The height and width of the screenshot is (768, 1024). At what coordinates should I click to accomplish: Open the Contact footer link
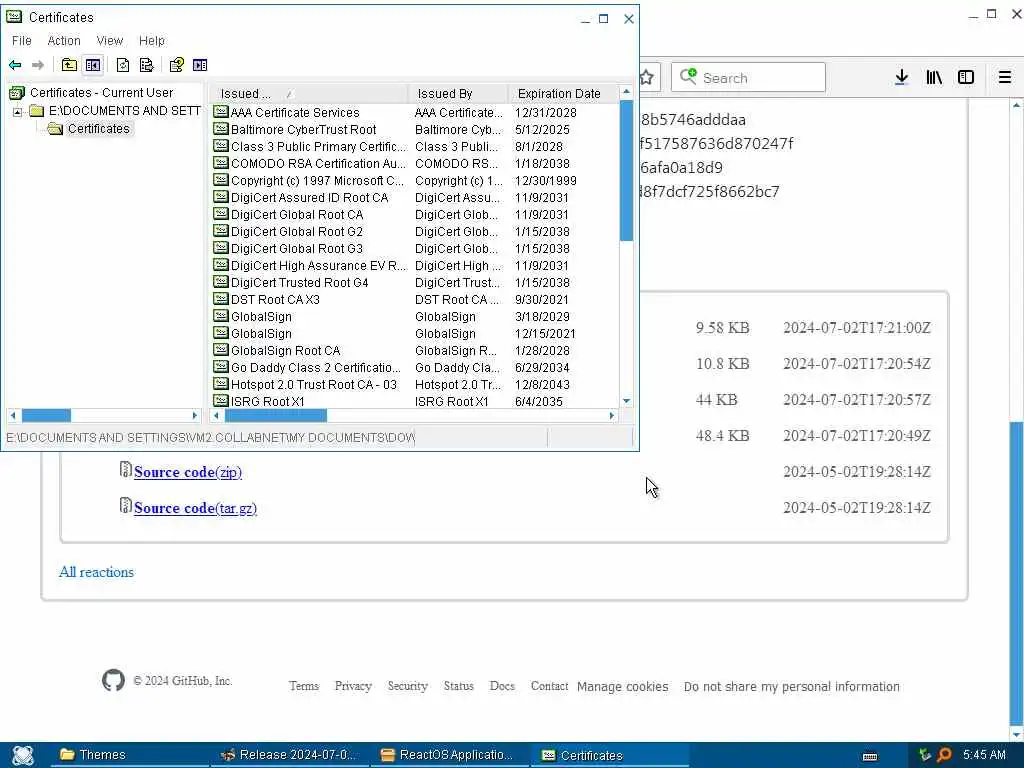pyautogui.click(x=549, y=686)
